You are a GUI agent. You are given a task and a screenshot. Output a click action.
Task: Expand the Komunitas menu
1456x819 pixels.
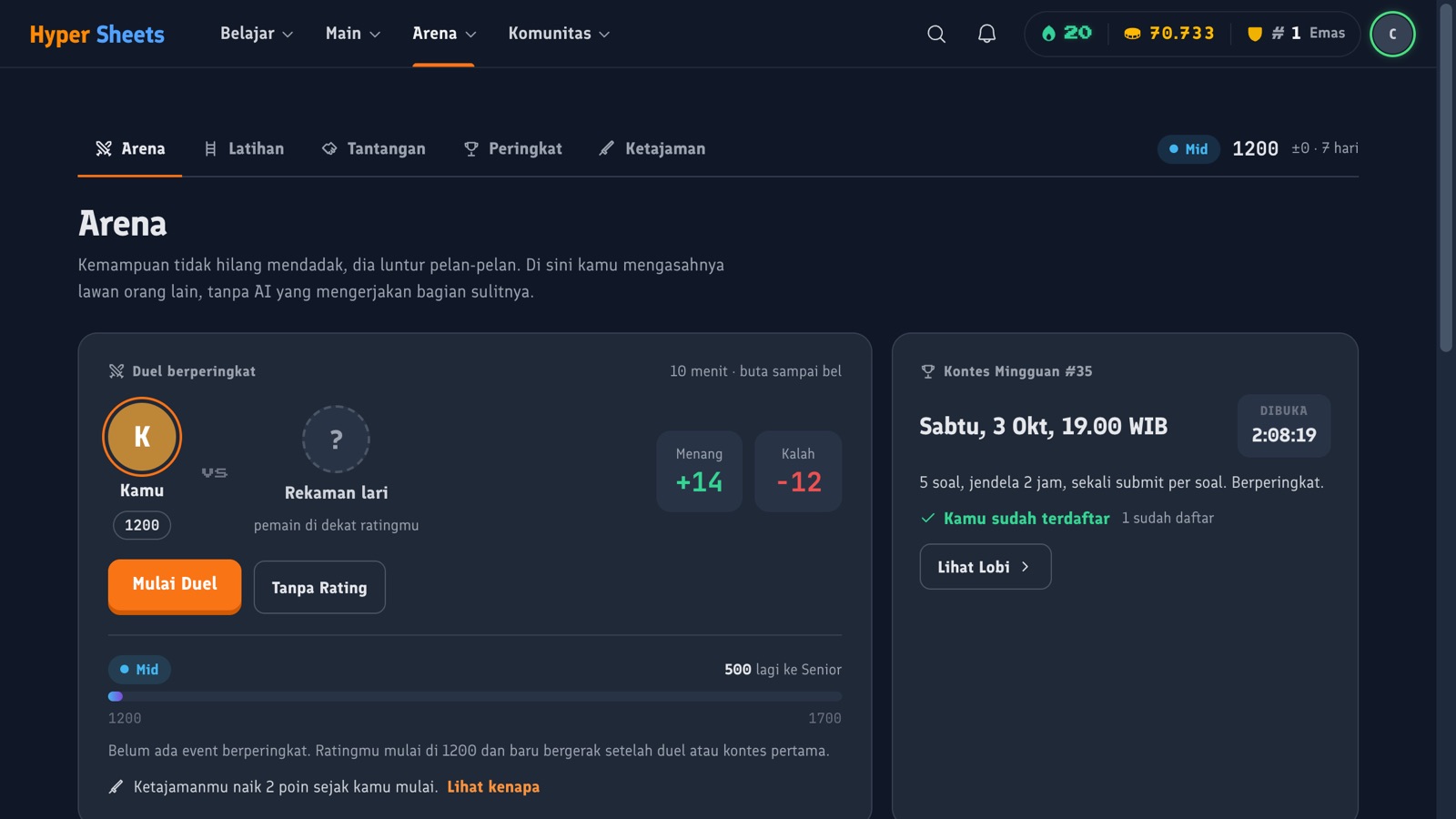click(x=559, y=34)
